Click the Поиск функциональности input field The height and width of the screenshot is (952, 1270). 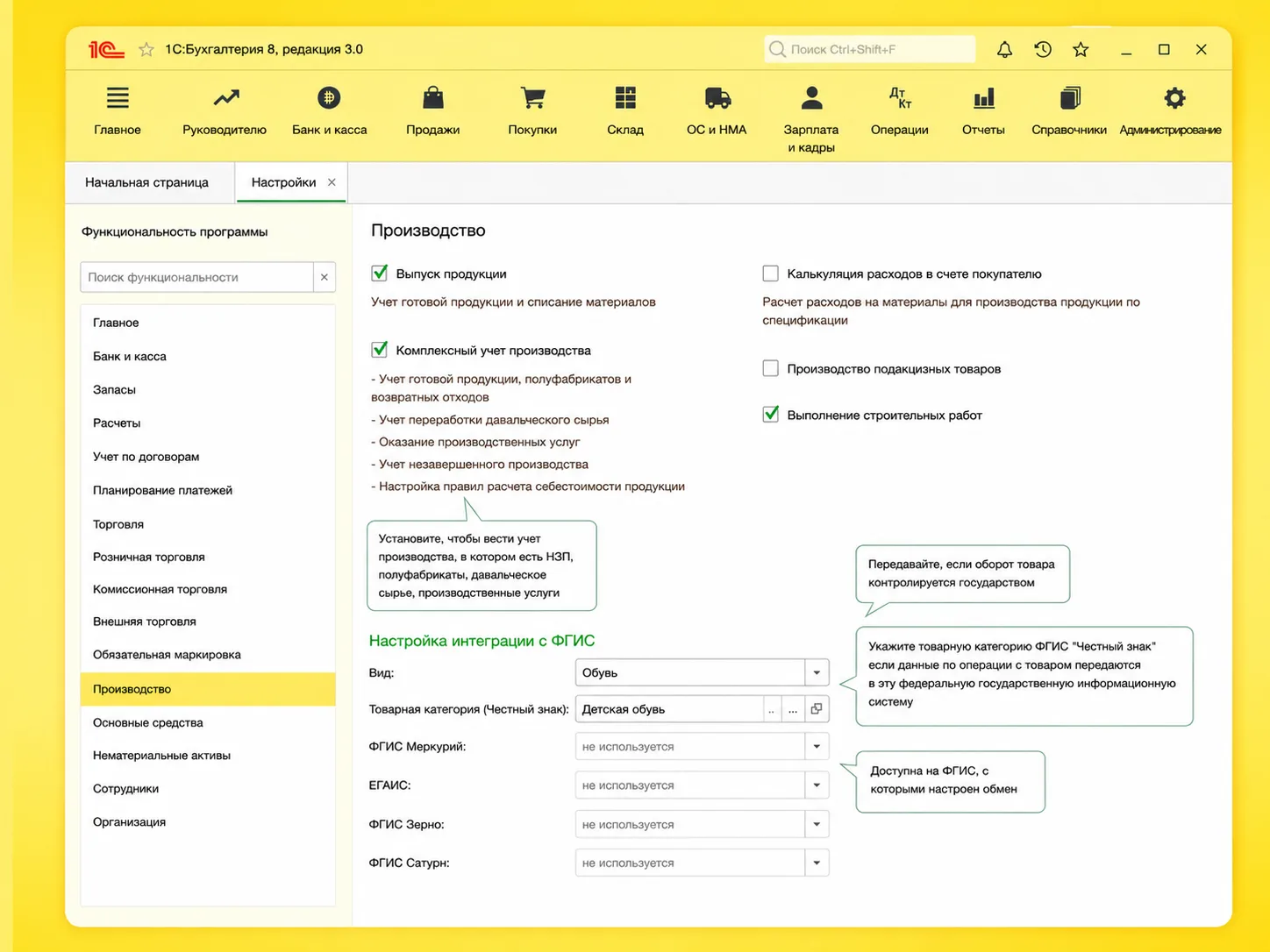196,277
